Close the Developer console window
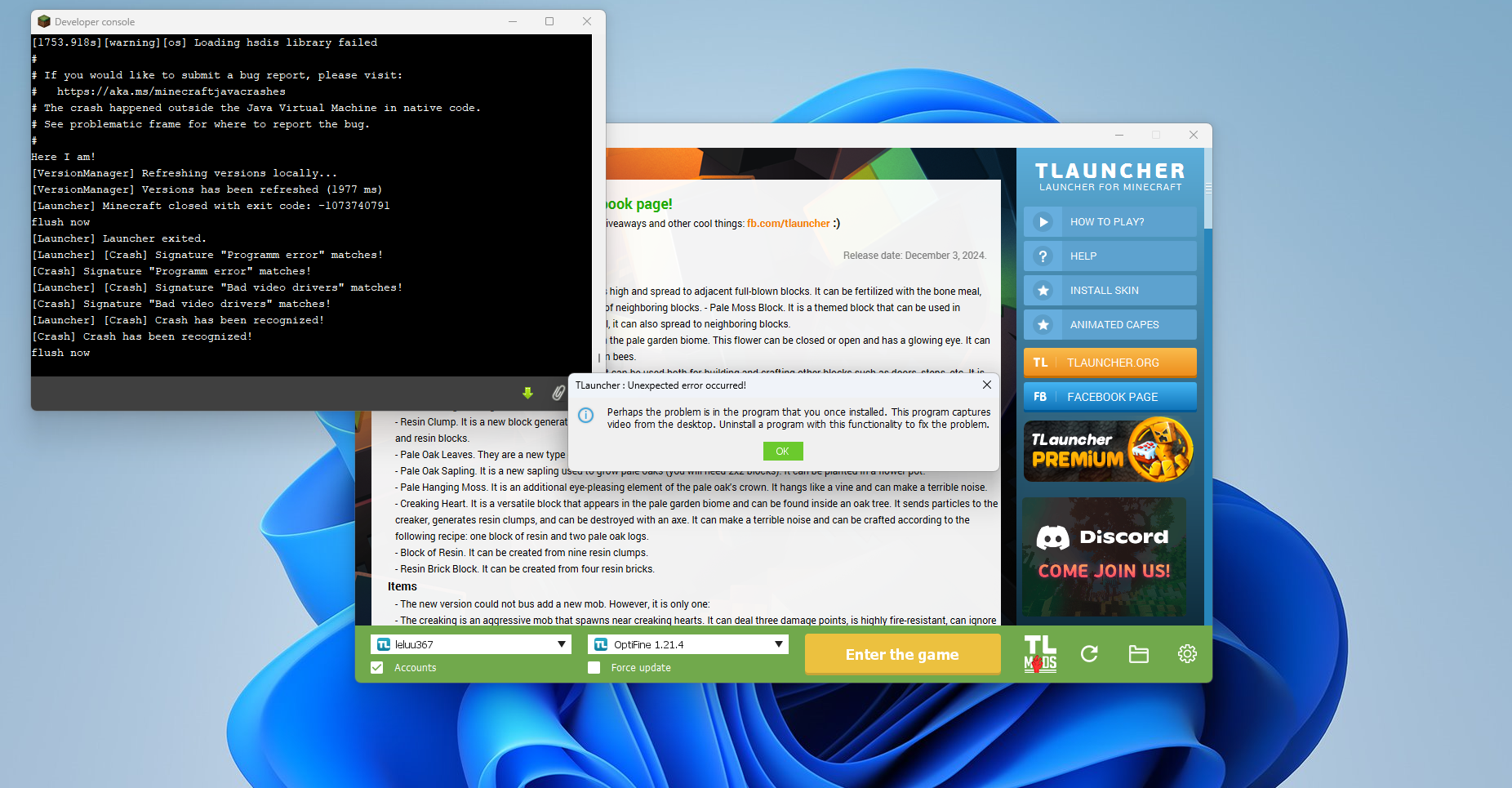Screen dimensions: 1512x788 click(587, 21)
